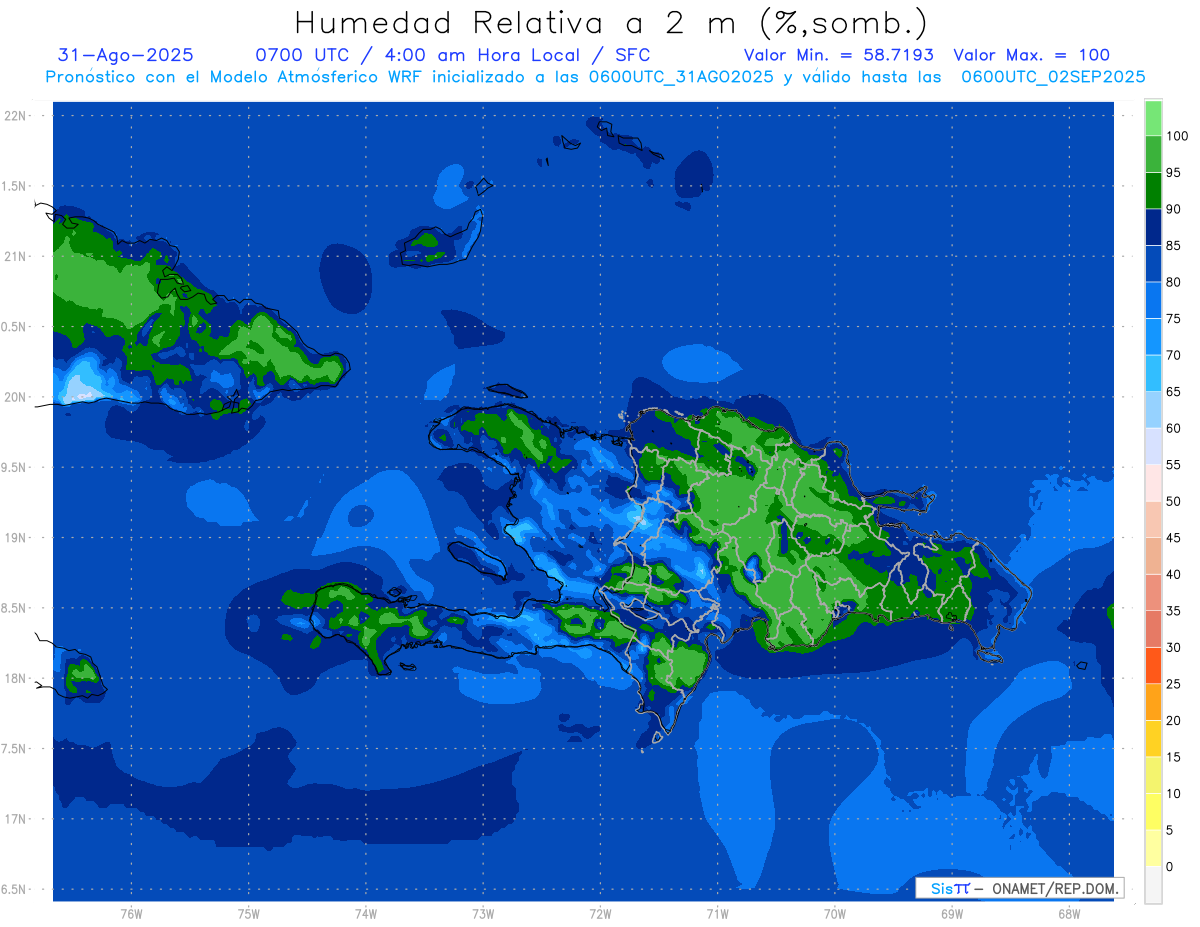This screenshot has width=1200, height=927.
Task: Click the longitude label '71W'
Action: 717,914
